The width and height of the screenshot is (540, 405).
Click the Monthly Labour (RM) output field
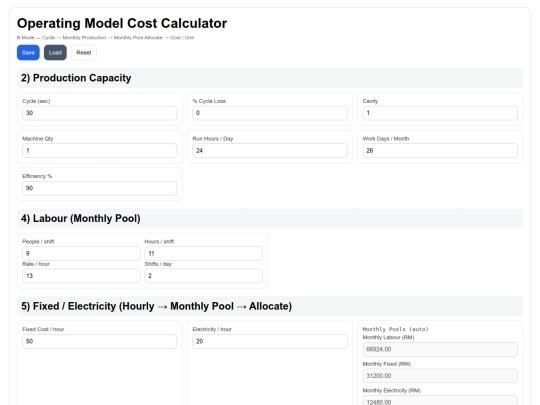440,349
